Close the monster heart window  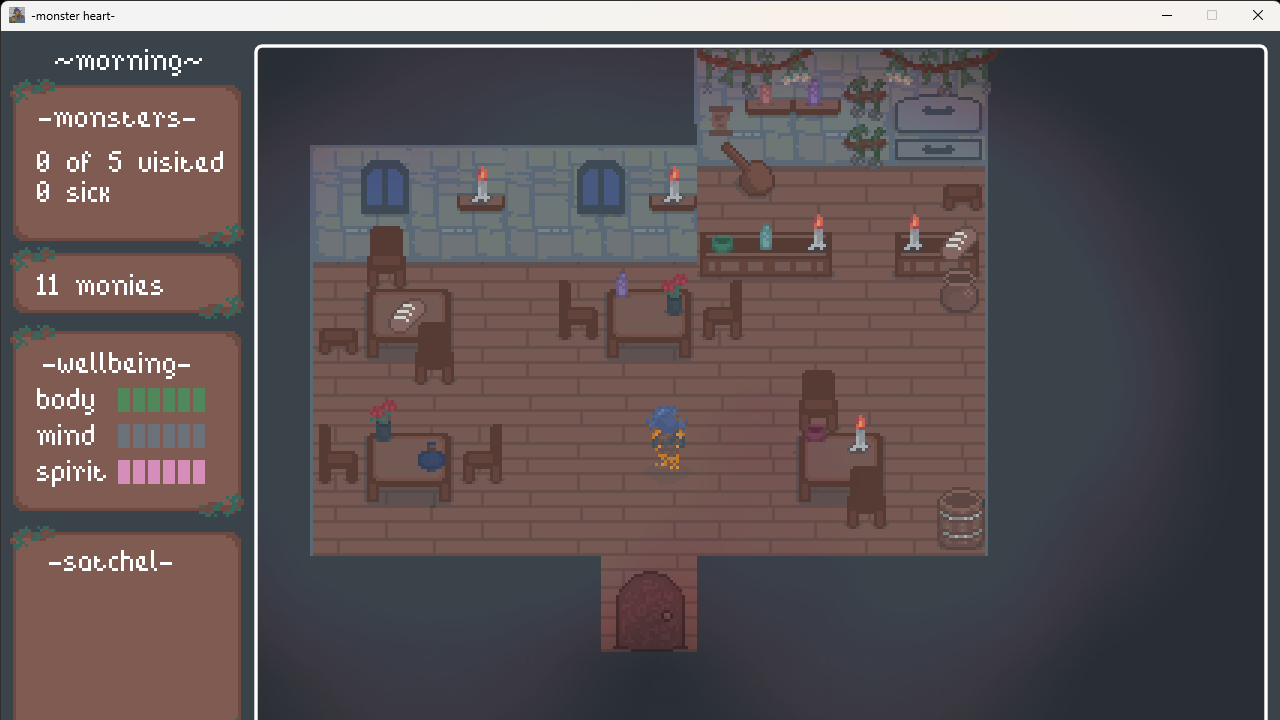tap(1257, 15)
